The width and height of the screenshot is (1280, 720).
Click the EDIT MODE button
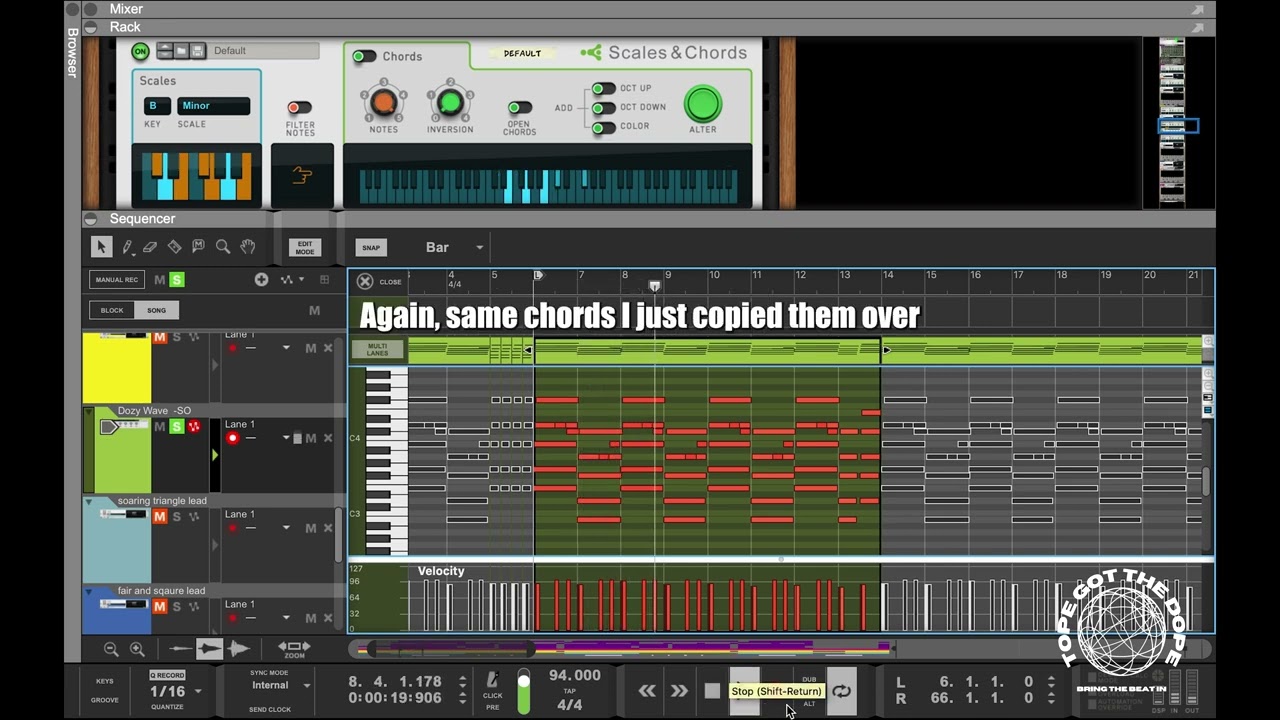click(305, 248)
